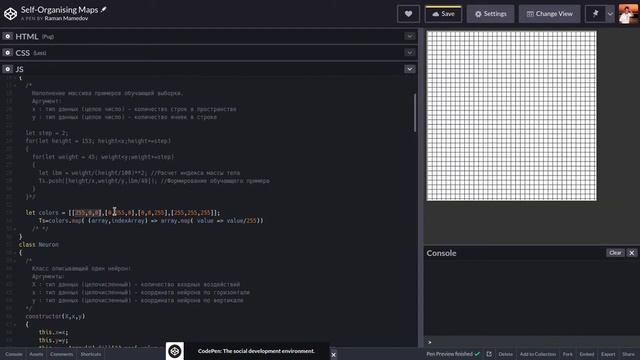Viewport: 640px width, 360px height.
Task: Open CSS editor settings gear
Action: (x=7, y=53)
